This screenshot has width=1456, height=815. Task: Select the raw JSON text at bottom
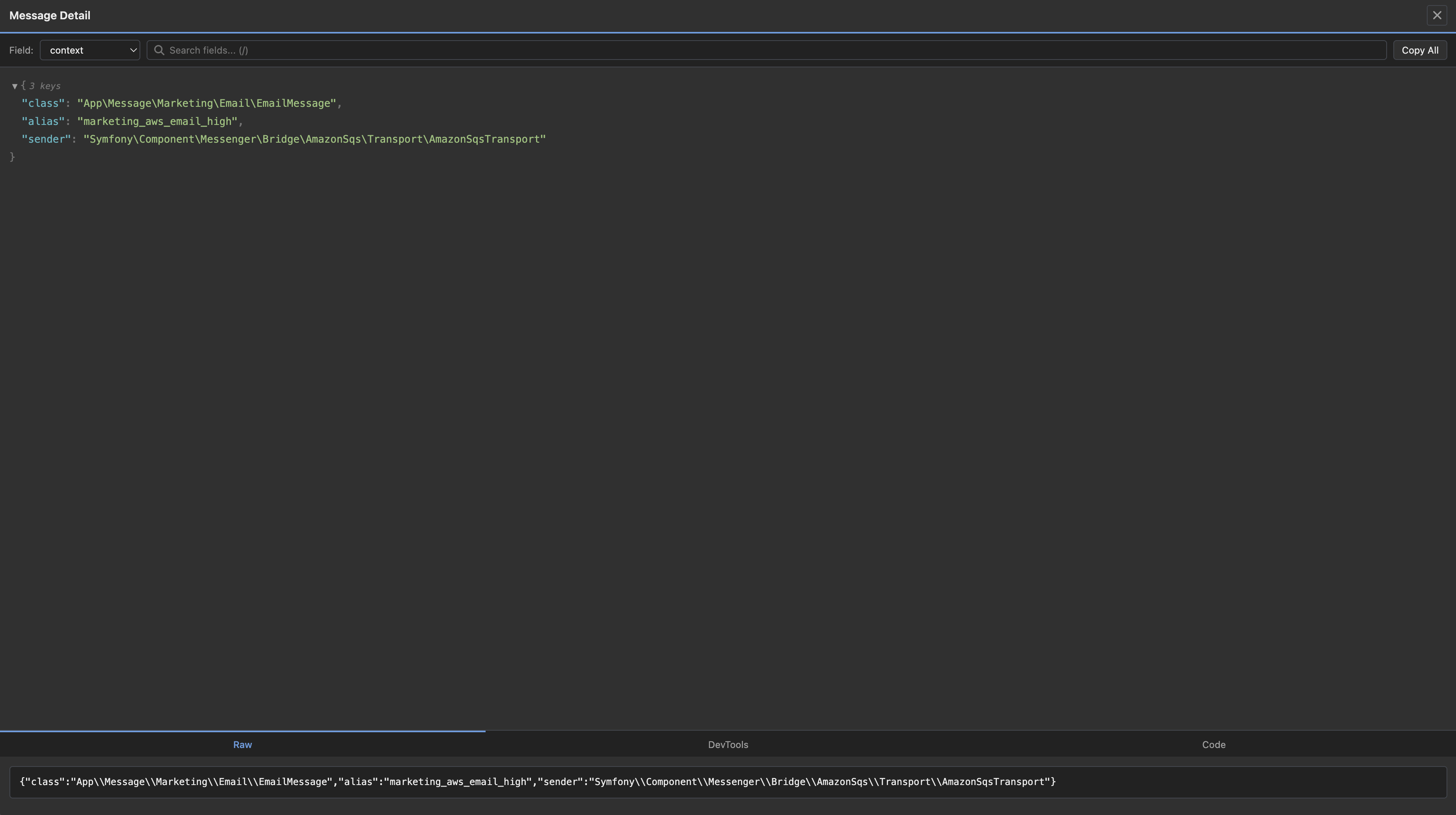[537, 782]
